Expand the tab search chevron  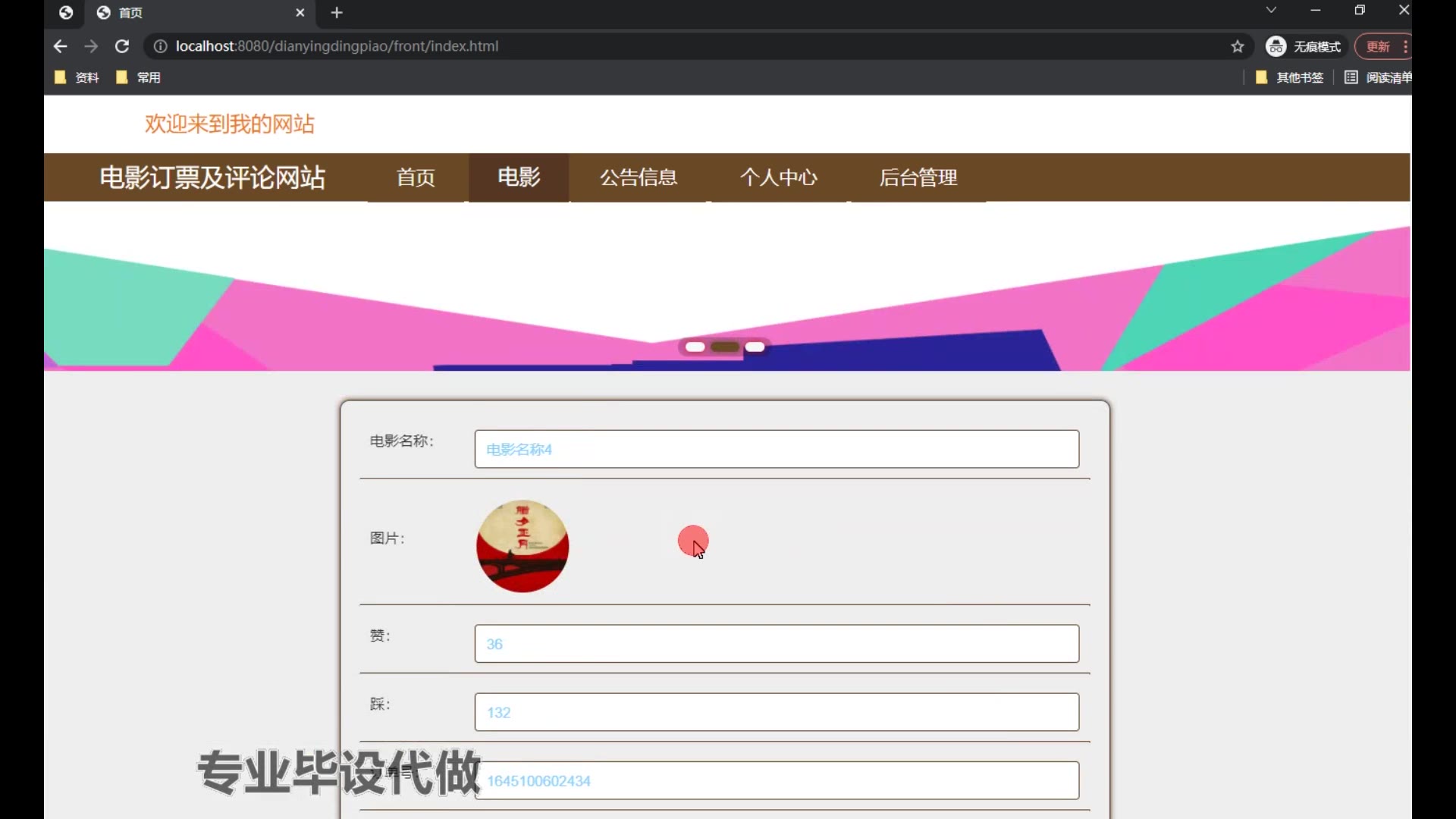click(1271, 11)
